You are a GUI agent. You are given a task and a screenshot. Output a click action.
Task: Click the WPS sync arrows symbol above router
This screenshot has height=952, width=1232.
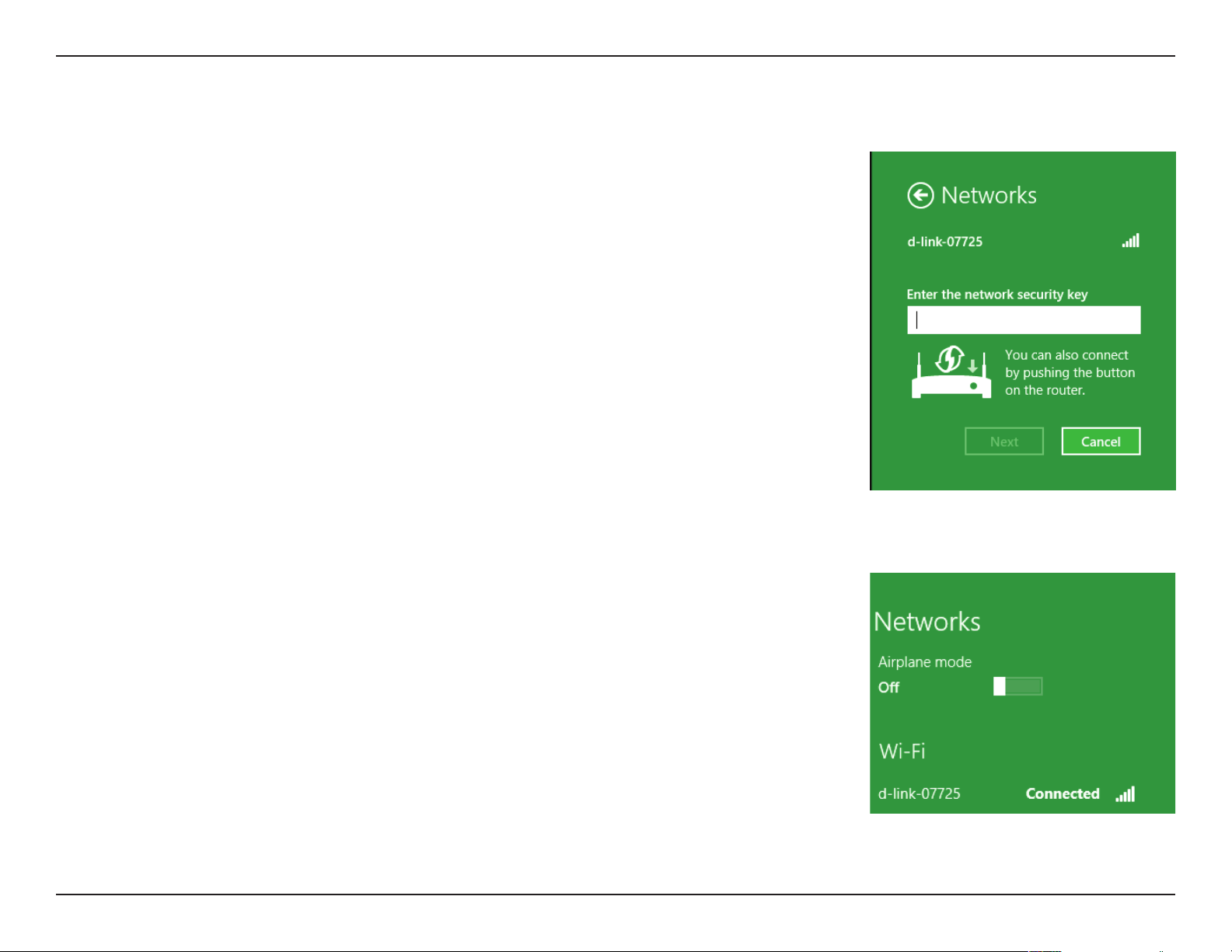950,359
